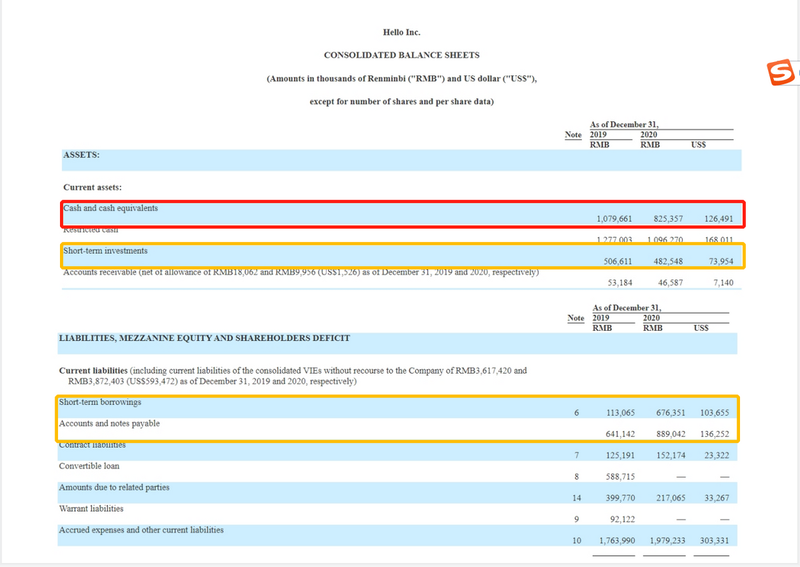Select the 303,331 accrued expenses US$ value
This screenshot has width=800, height=567.
click(714, 540)
